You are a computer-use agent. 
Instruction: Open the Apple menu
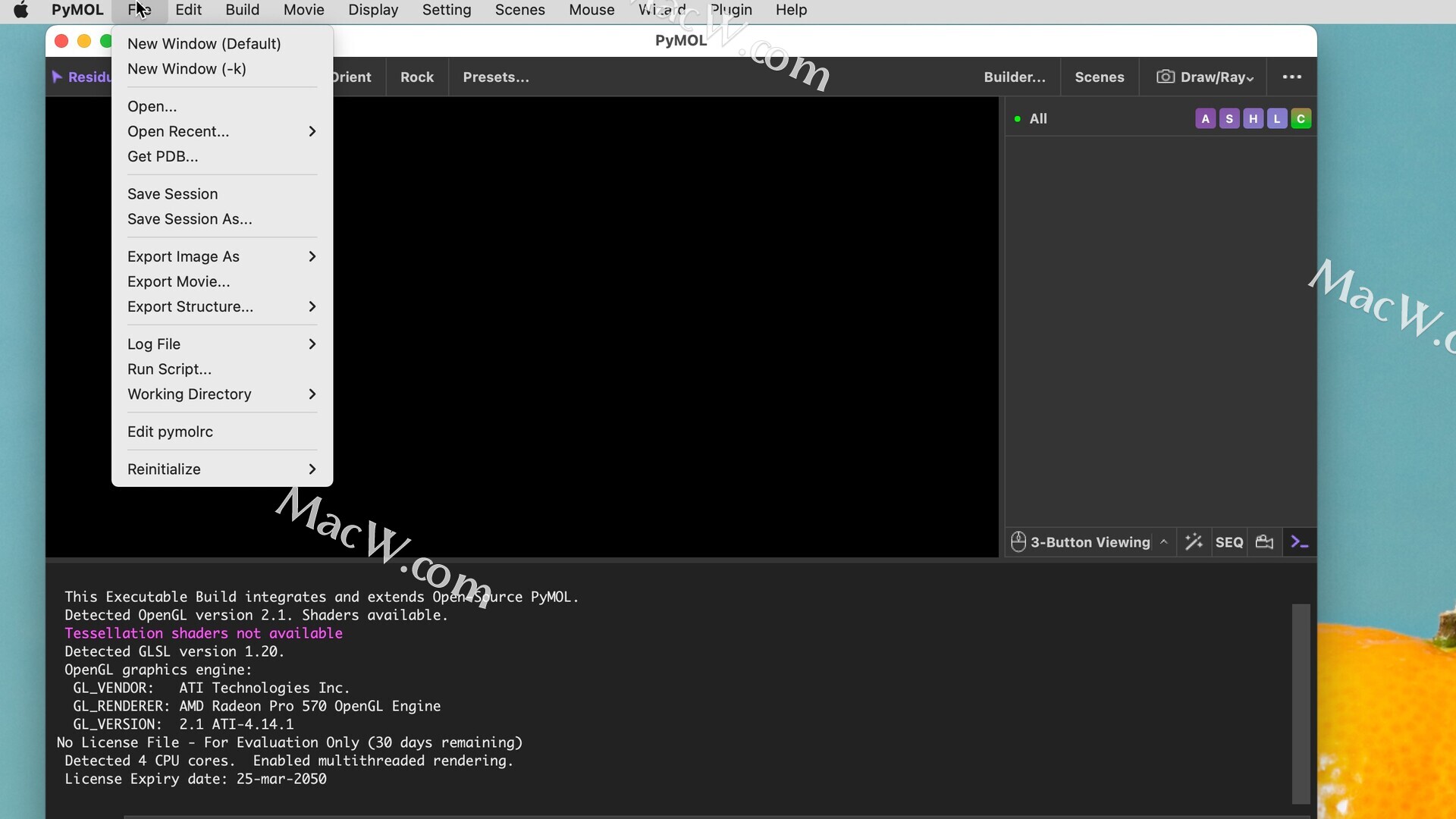tap(21, 10)
